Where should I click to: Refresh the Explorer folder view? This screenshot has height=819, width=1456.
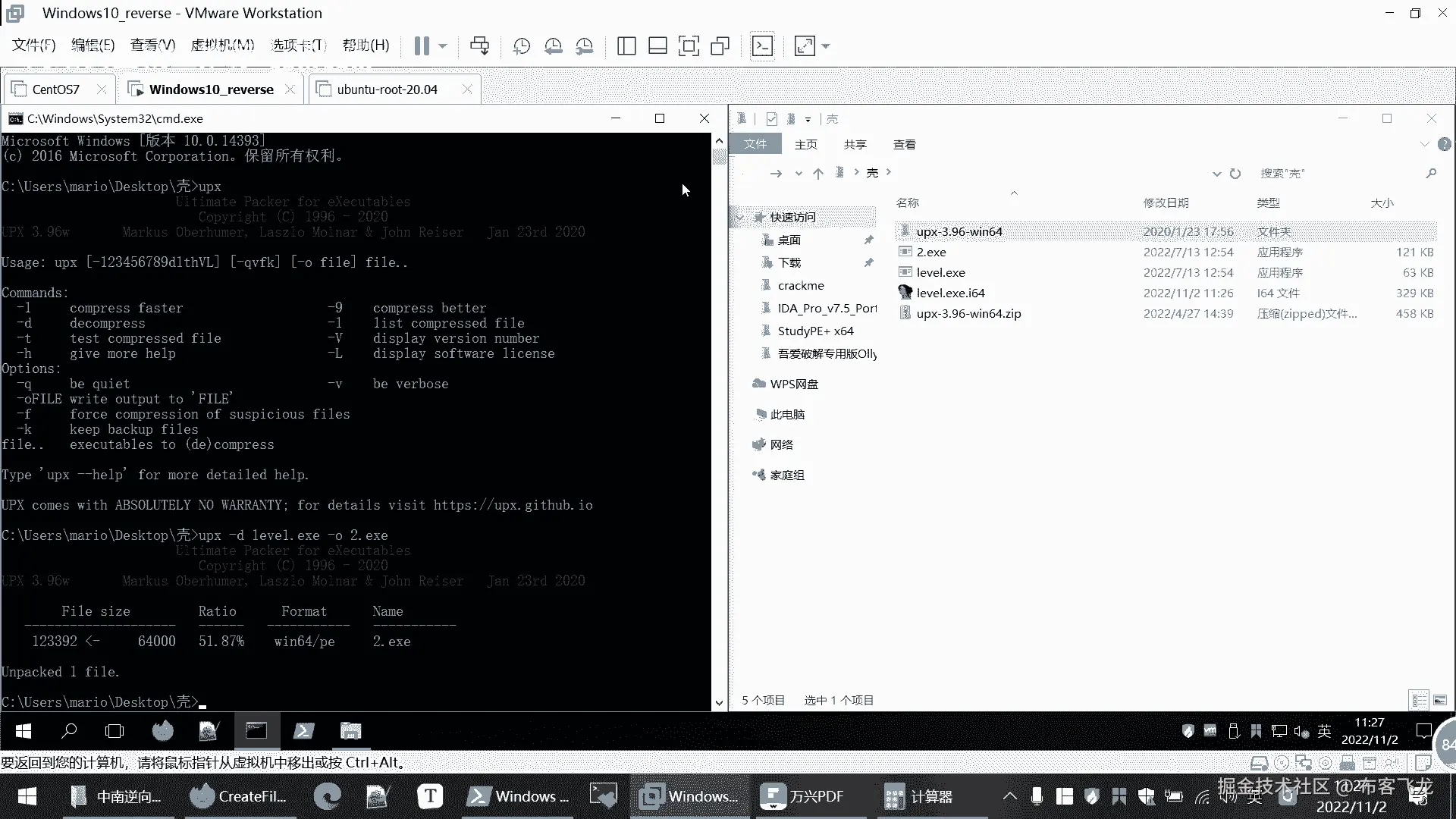[x=1235, y=174]
